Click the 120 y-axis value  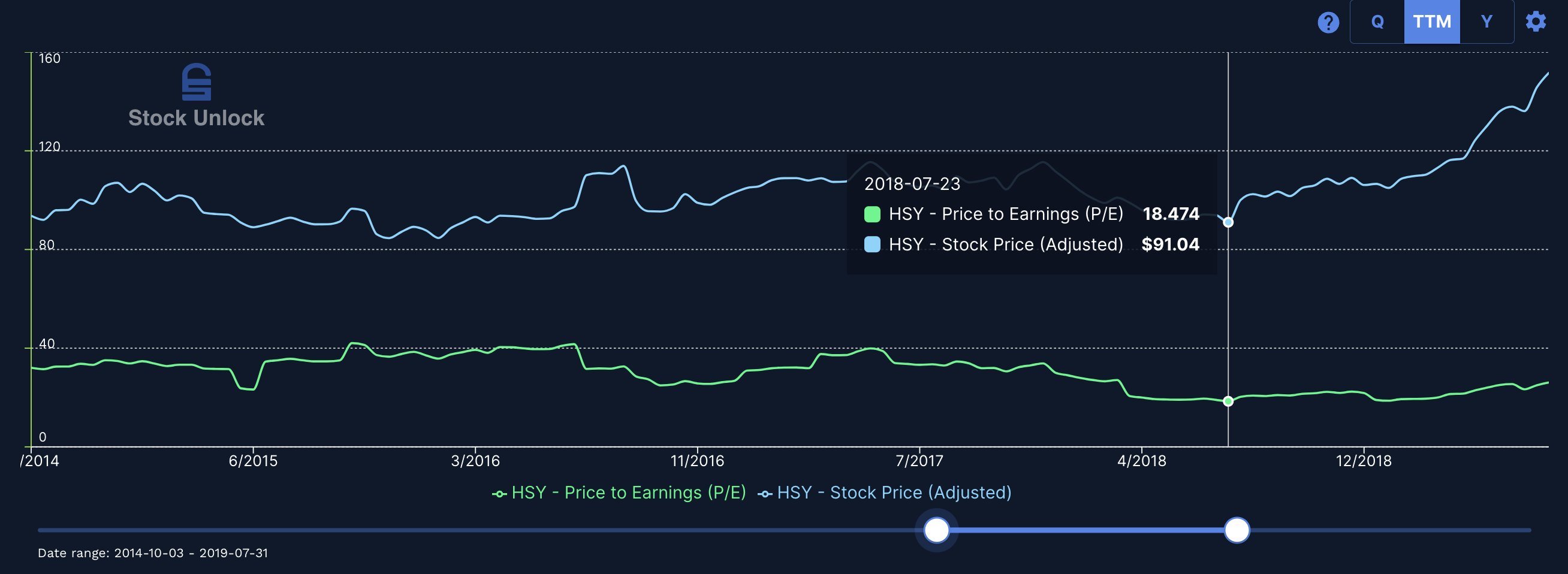[49, 147]
